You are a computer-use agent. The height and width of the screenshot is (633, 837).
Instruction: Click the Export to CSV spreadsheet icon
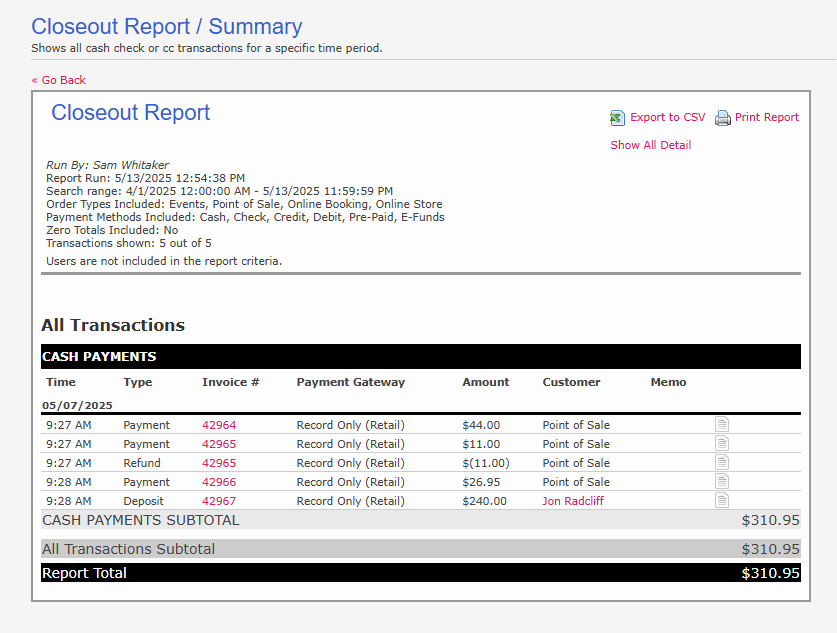pyautogui.click(x=617, y=118)
